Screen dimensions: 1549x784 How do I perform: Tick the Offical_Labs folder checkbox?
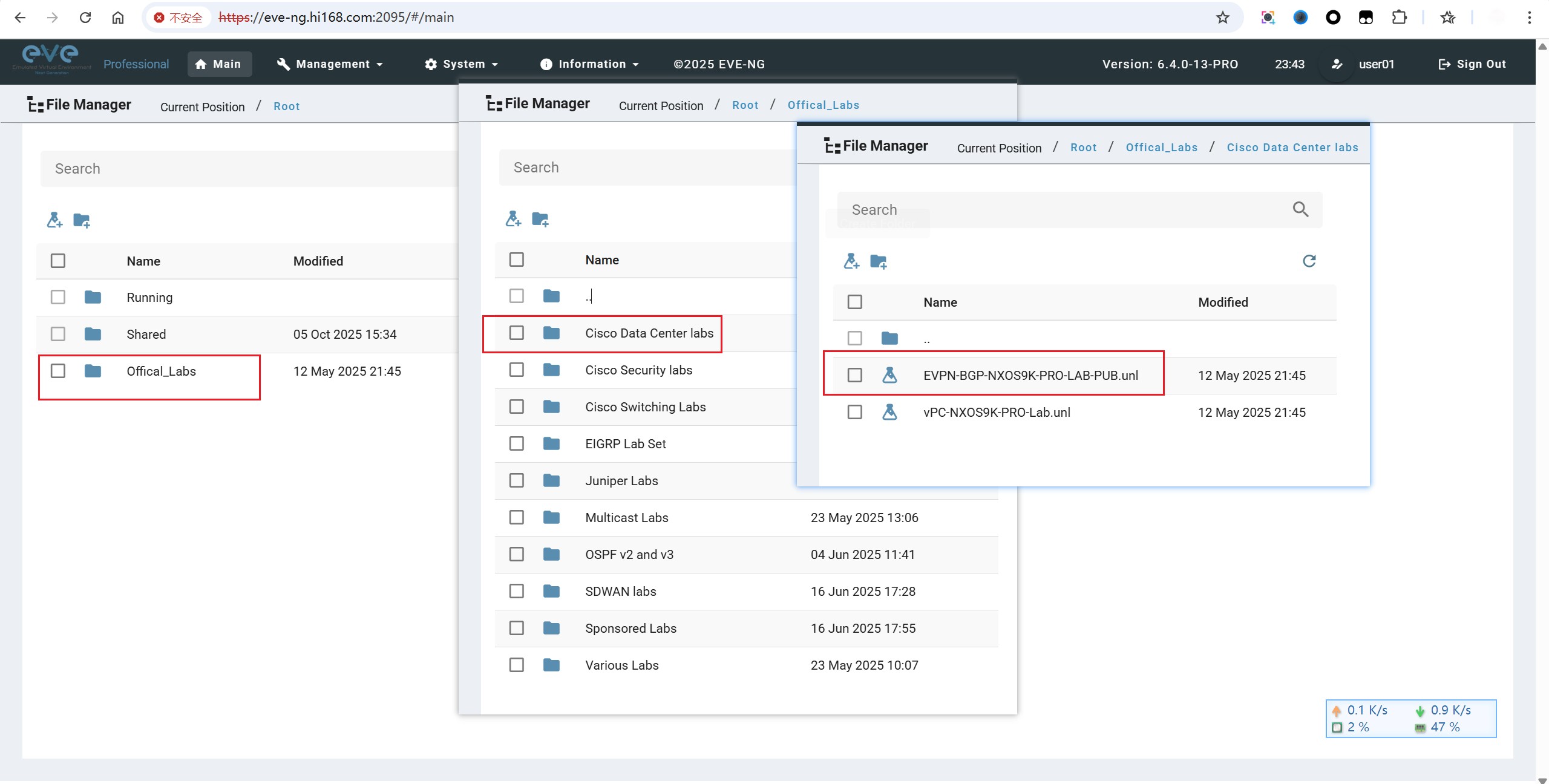point(58,371)
